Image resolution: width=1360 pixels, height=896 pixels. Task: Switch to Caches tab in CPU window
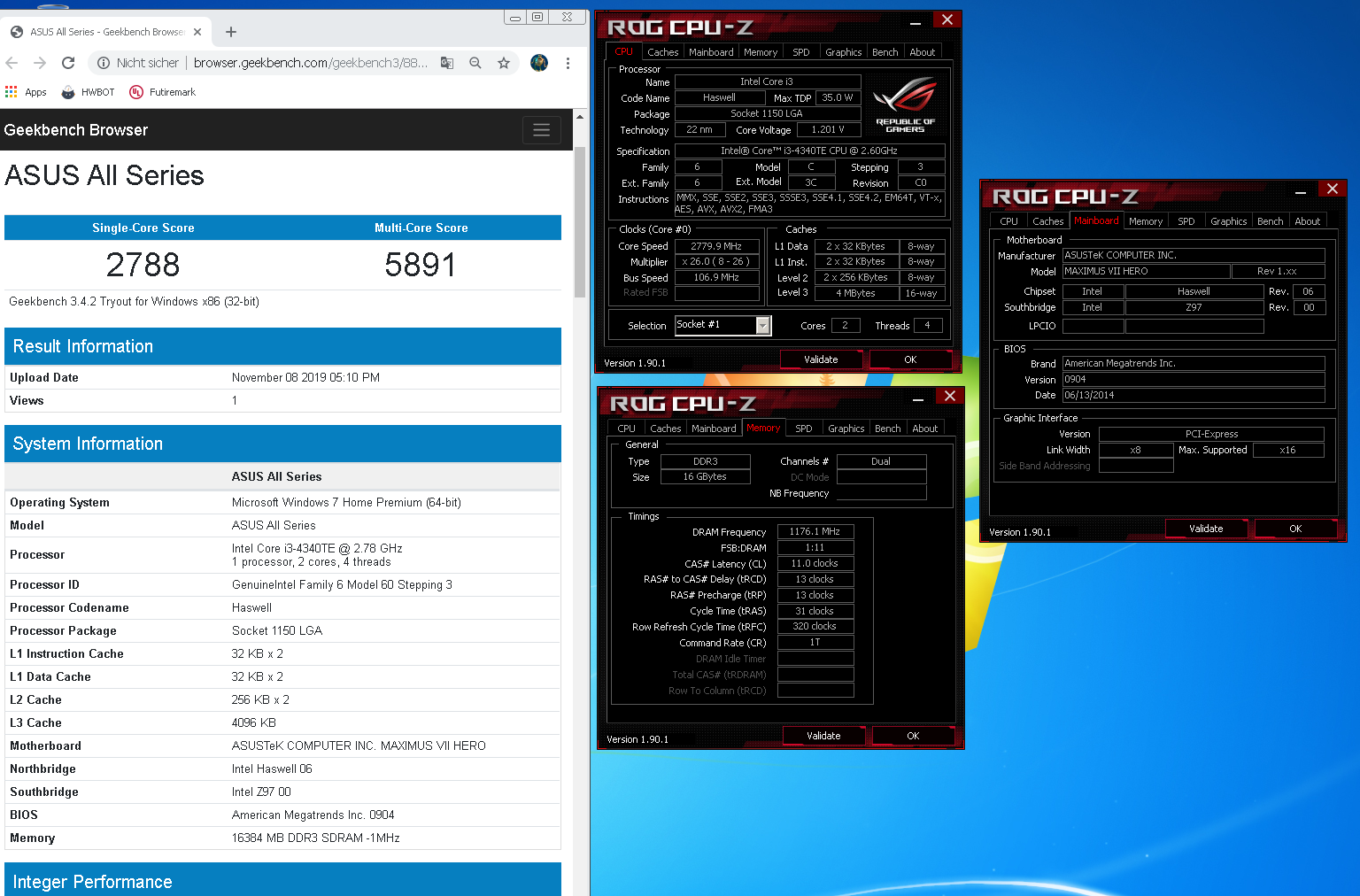coord(662,52)
